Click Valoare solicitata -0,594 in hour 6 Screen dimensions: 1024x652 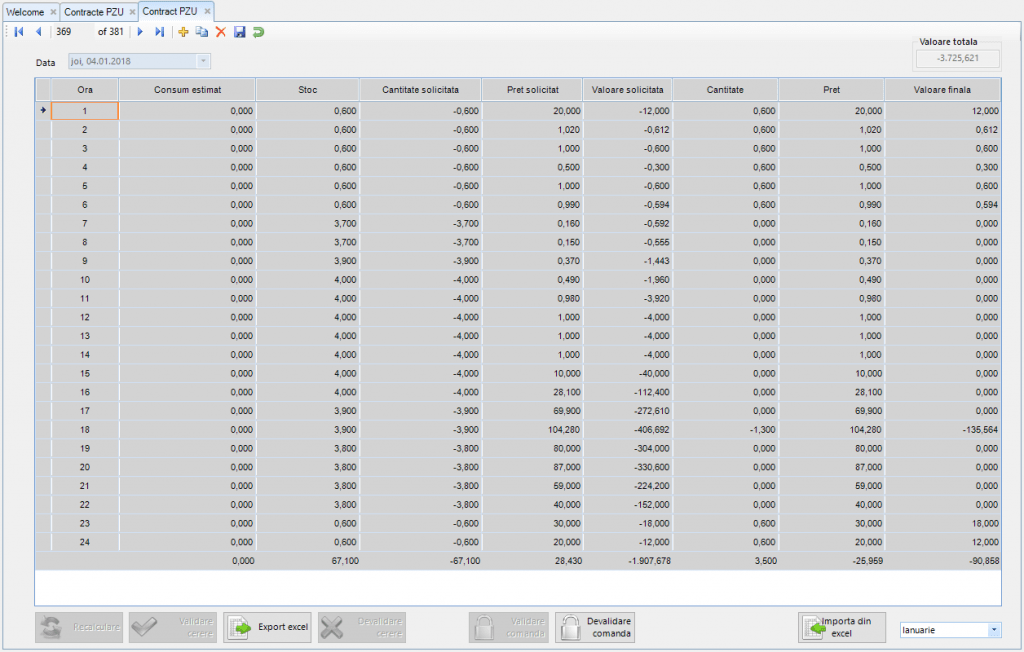(x=628, y=204)
